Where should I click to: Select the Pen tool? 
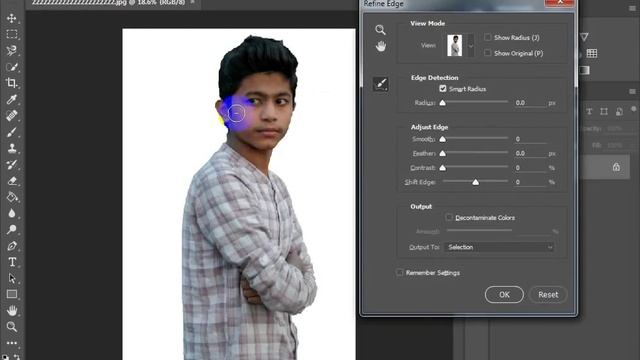pyautogui.click(x=11, y=246)
